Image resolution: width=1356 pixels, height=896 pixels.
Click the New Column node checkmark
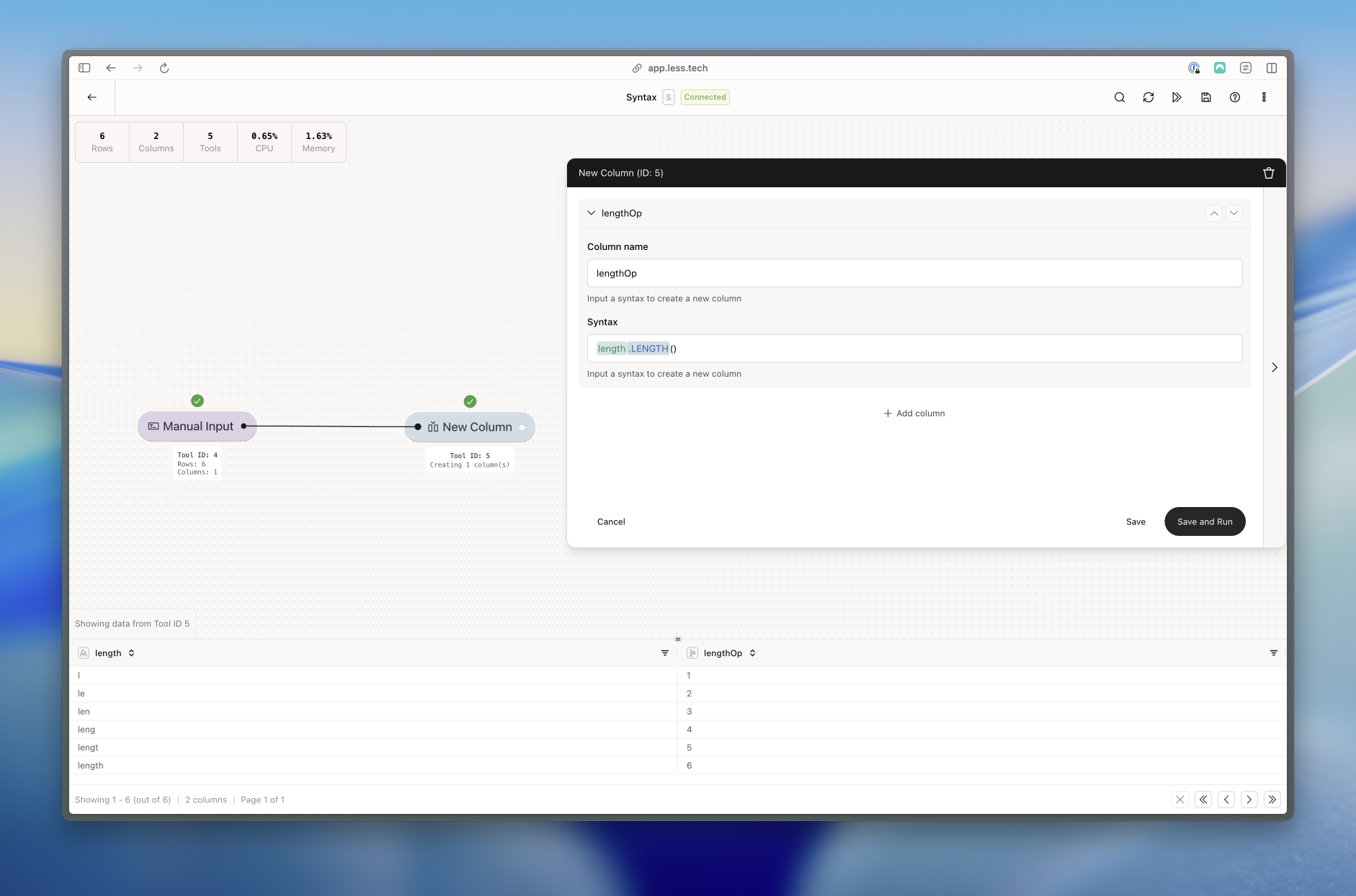[x=470, y=401]
